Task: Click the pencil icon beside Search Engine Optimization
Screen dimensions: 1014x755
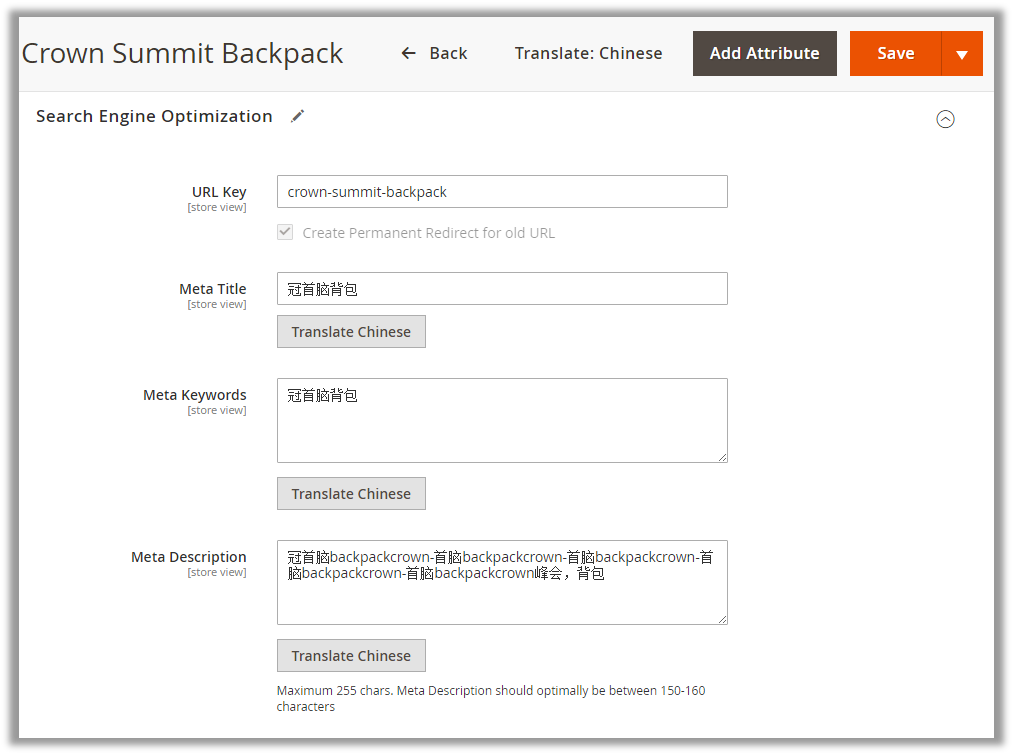Action: (297, 116)
